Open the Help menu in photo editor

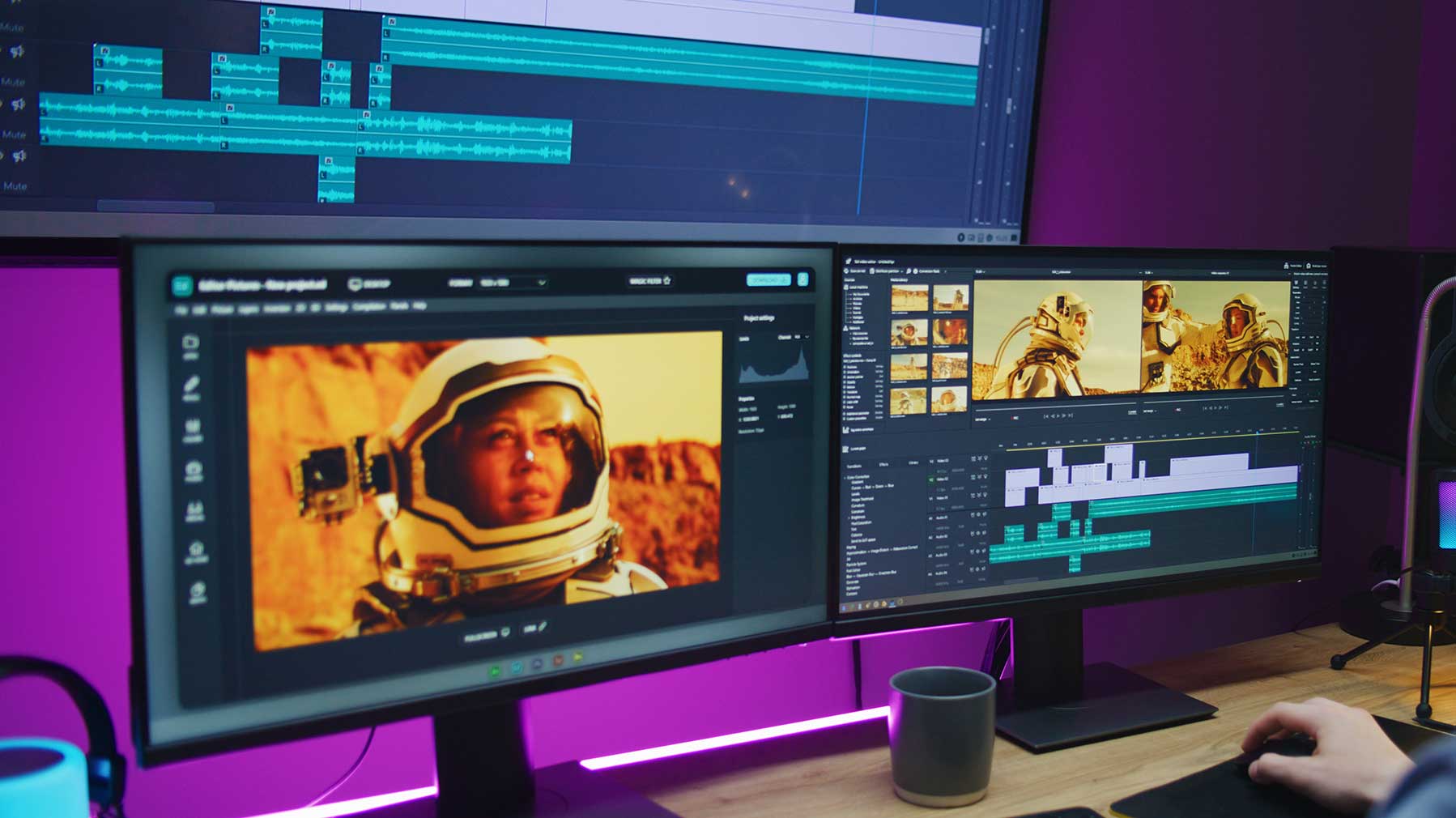(x=419, y=306)
